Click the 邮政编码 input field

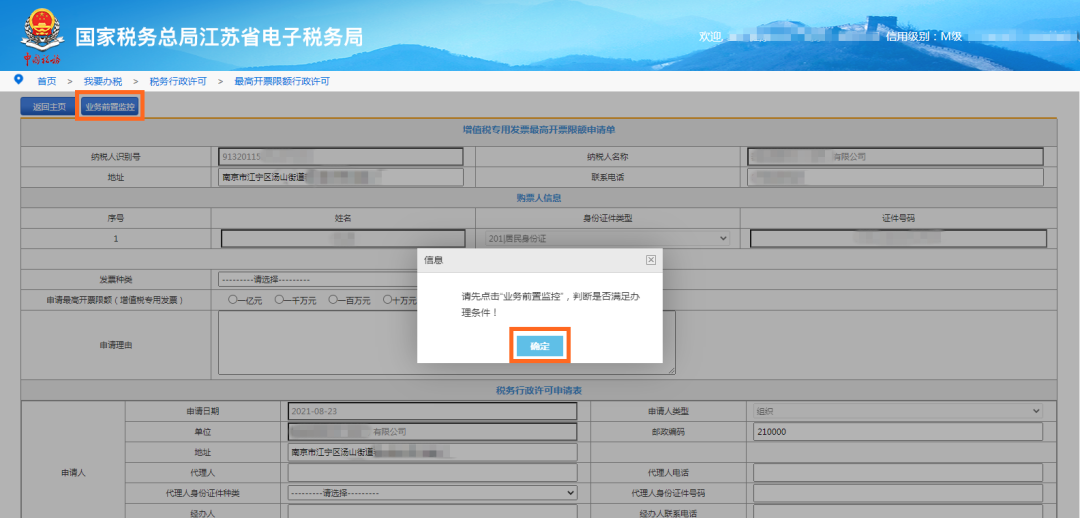tap(898, 432)
